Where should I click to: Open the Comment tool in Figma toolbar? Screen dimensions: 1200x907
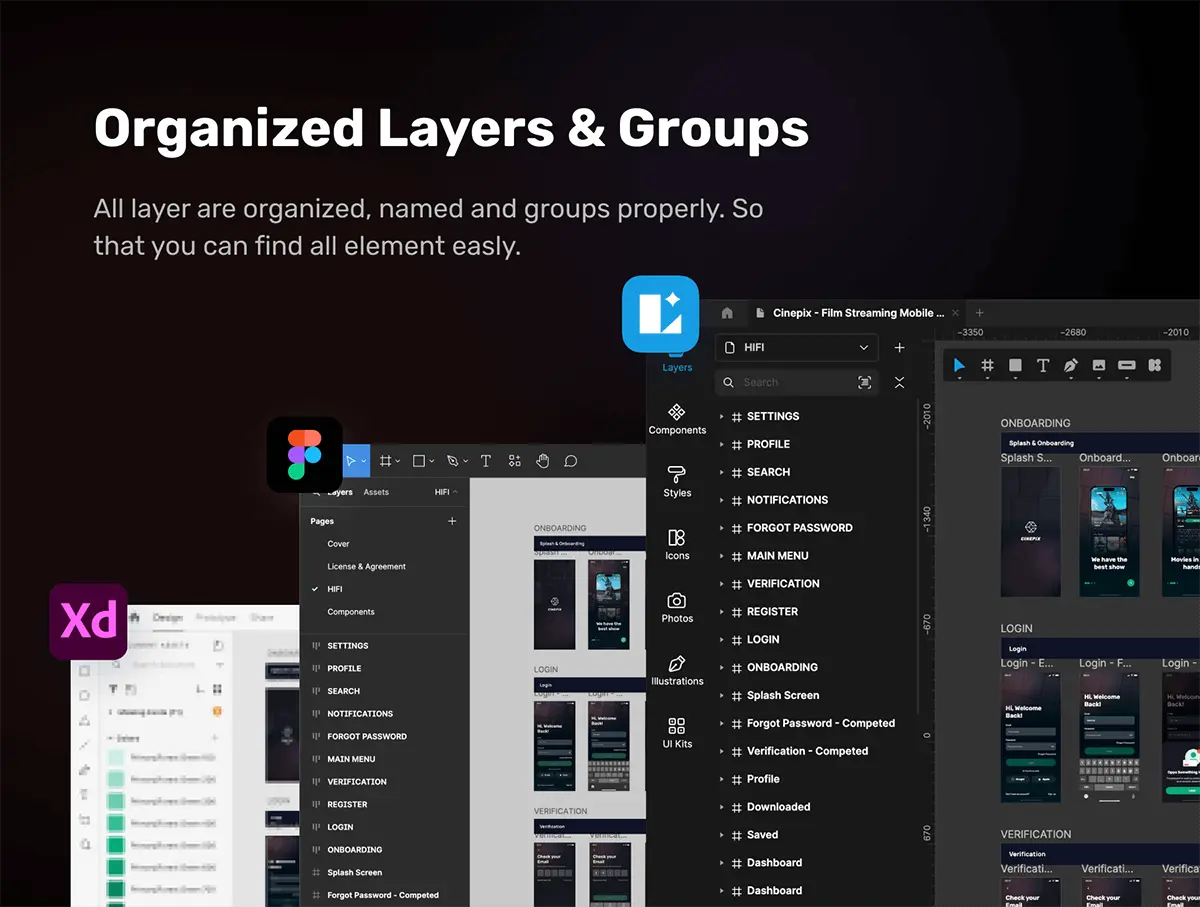[571, 461]
